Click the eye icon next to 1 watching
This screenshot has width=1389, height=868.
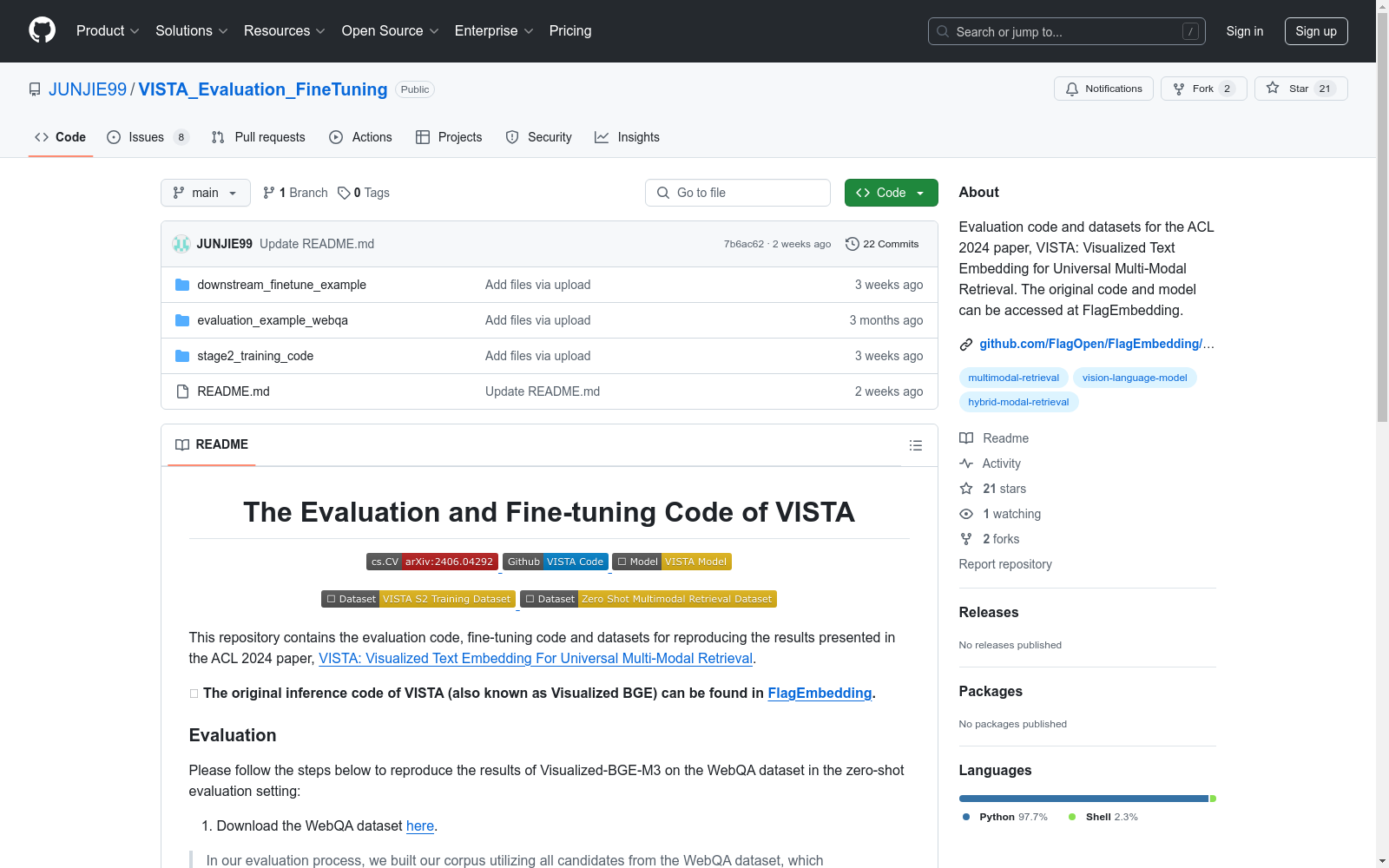tap(966, 514)
